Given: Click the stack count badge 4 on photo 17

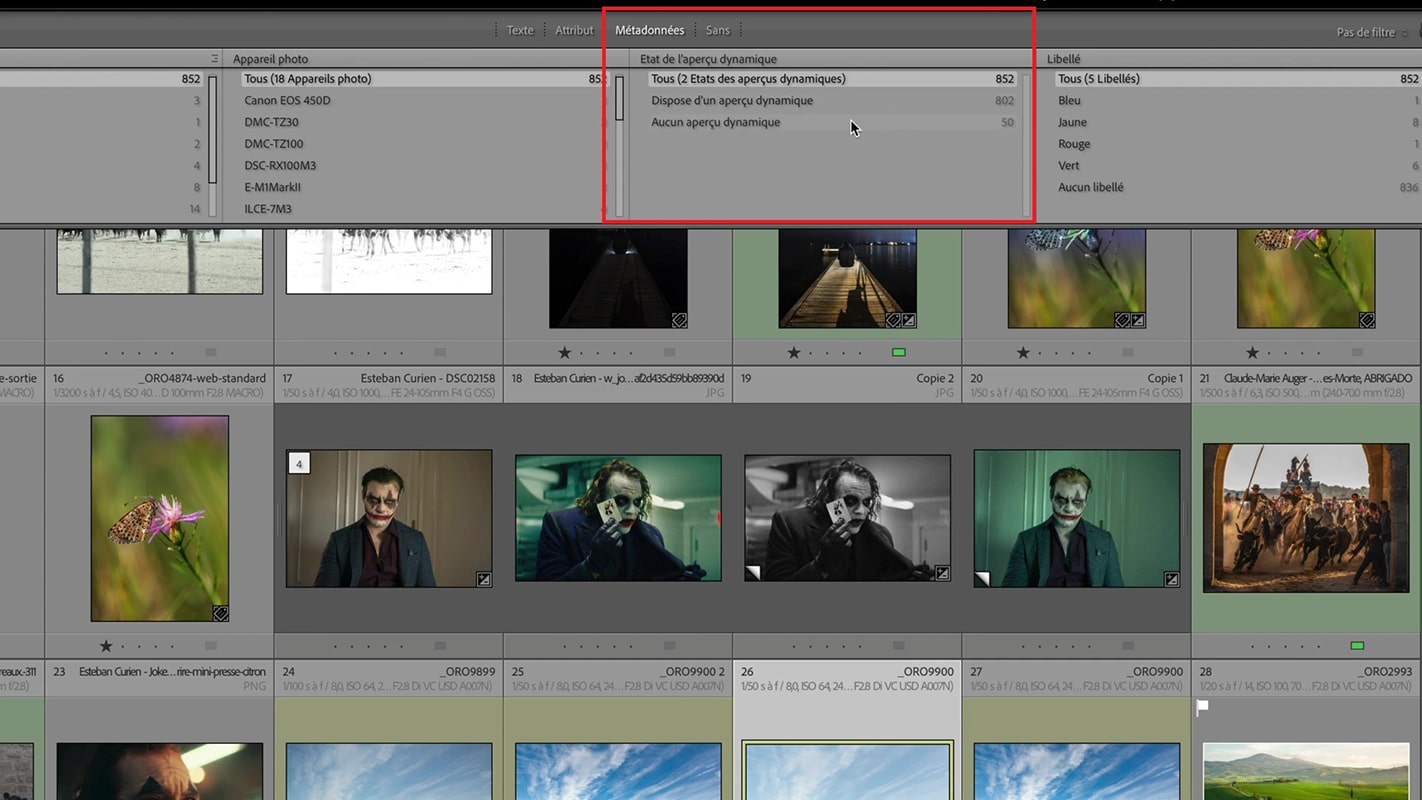Looking at the screenshot, I should 298,462.
